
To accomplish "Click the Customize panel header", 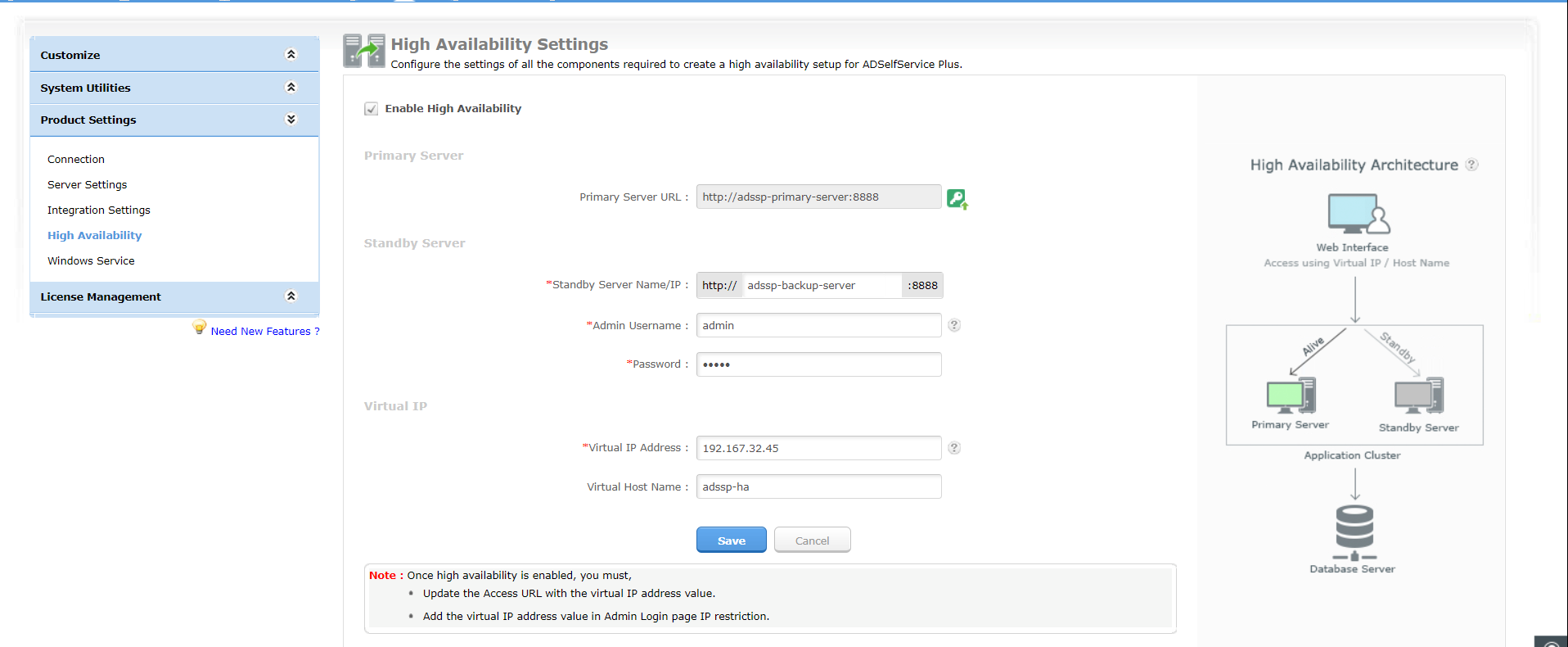I will click(x=174, y=54).
